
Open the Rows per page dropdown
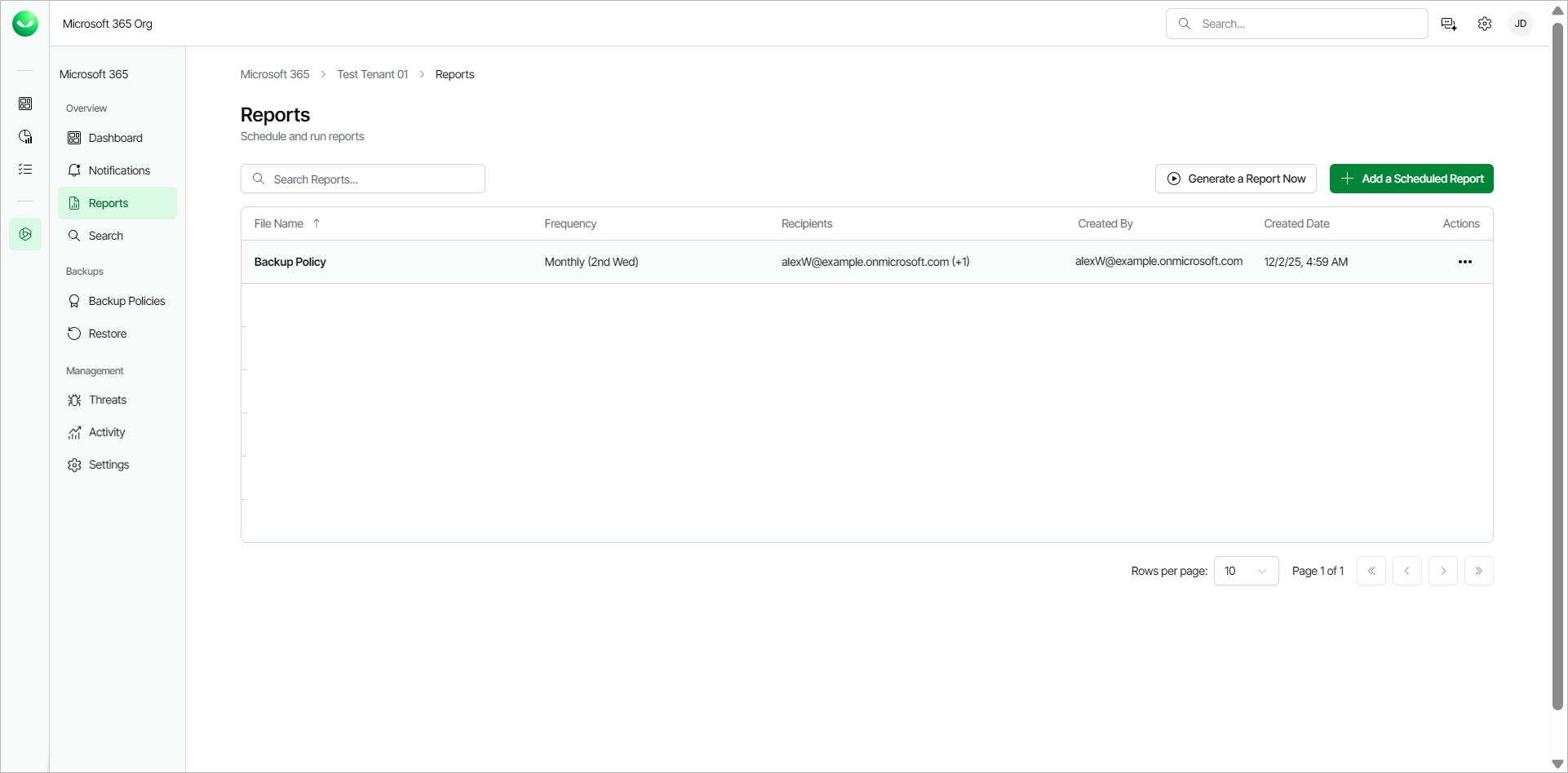pos(1246,571)
